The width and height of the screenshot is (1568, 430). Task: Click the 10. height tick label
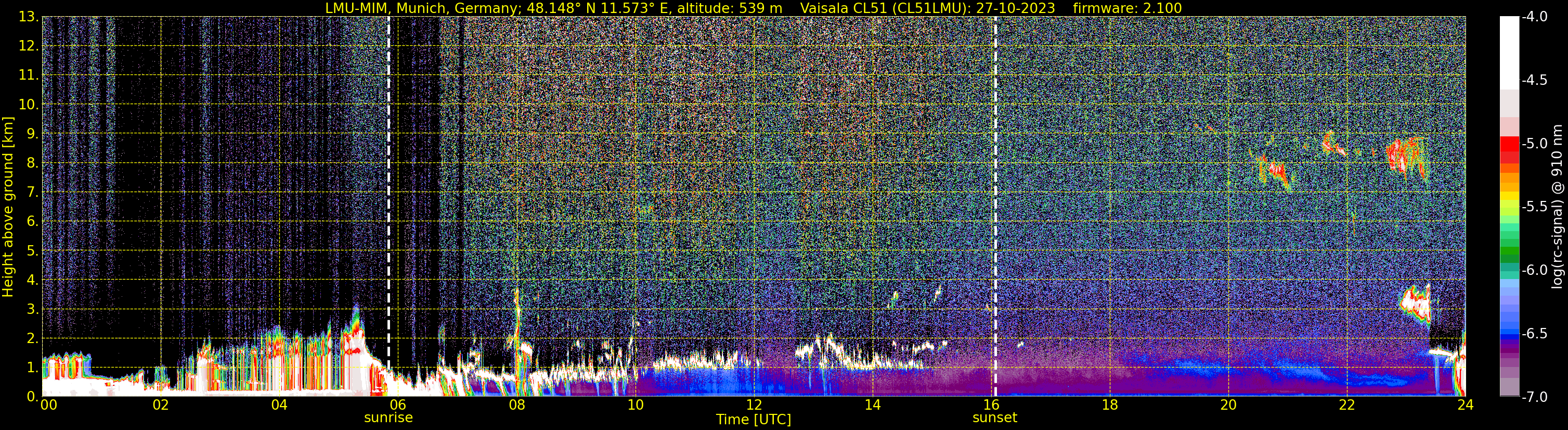29,105
